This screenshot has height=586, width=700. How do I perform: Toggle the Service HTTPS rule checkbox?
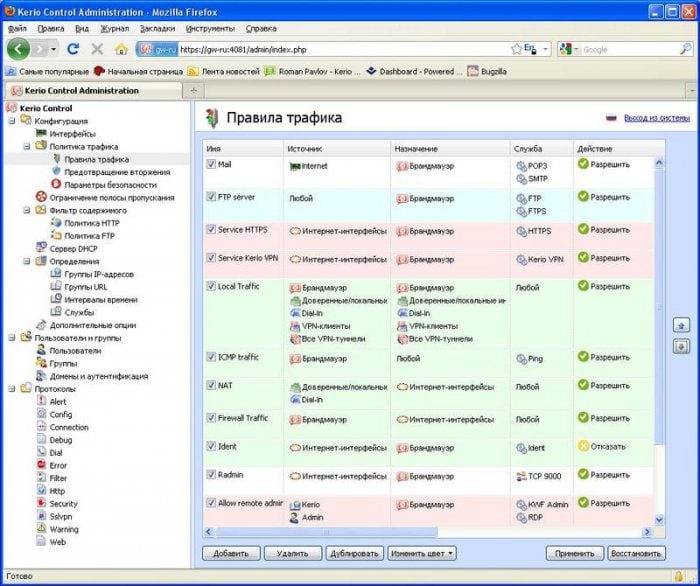211,229
